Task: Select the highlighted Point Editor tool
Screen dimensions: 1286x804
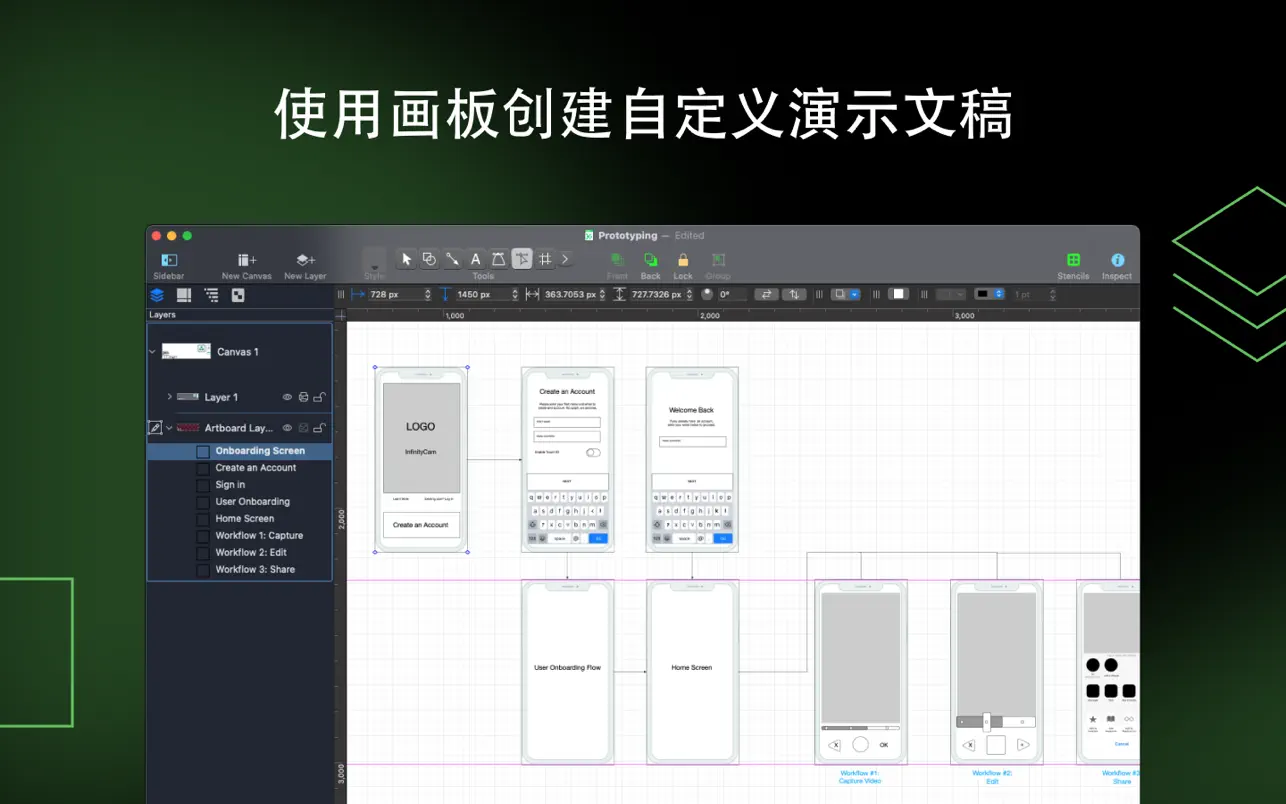Action: pyautogui.click(x=522, y=259)
